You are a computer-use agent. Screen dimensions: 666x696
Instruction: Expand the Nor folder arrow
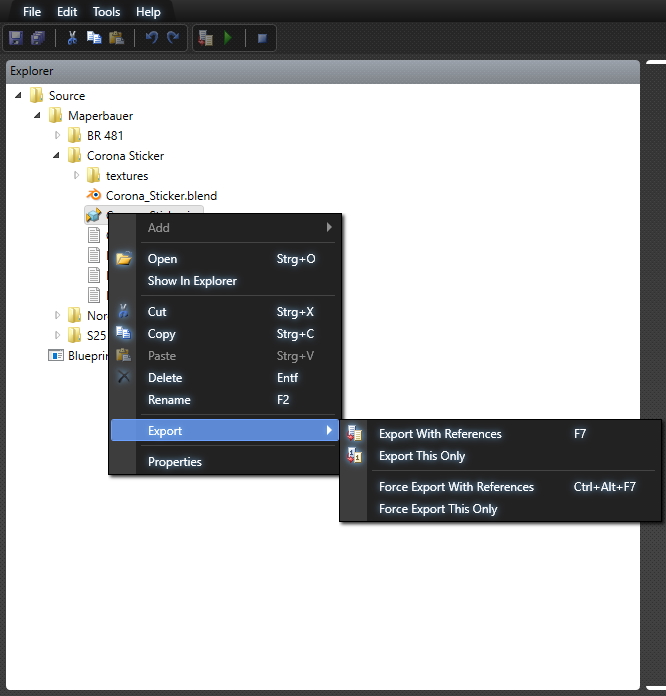pos(57,315)
